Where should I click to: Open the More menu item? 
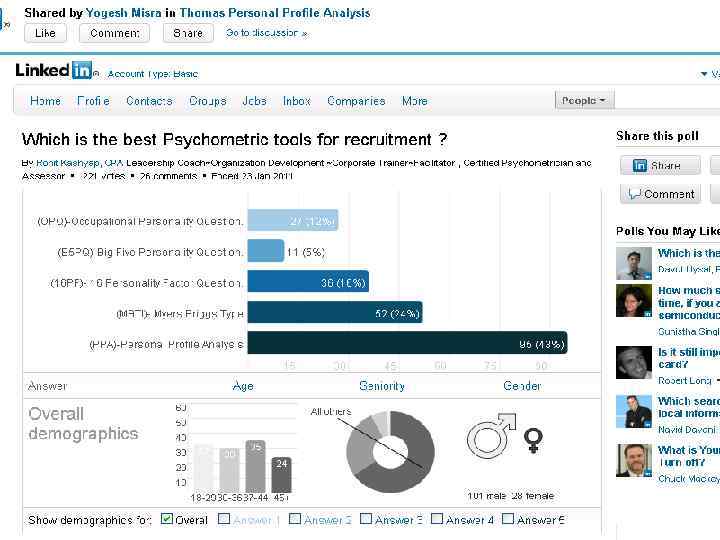click(x=415, y=101)
